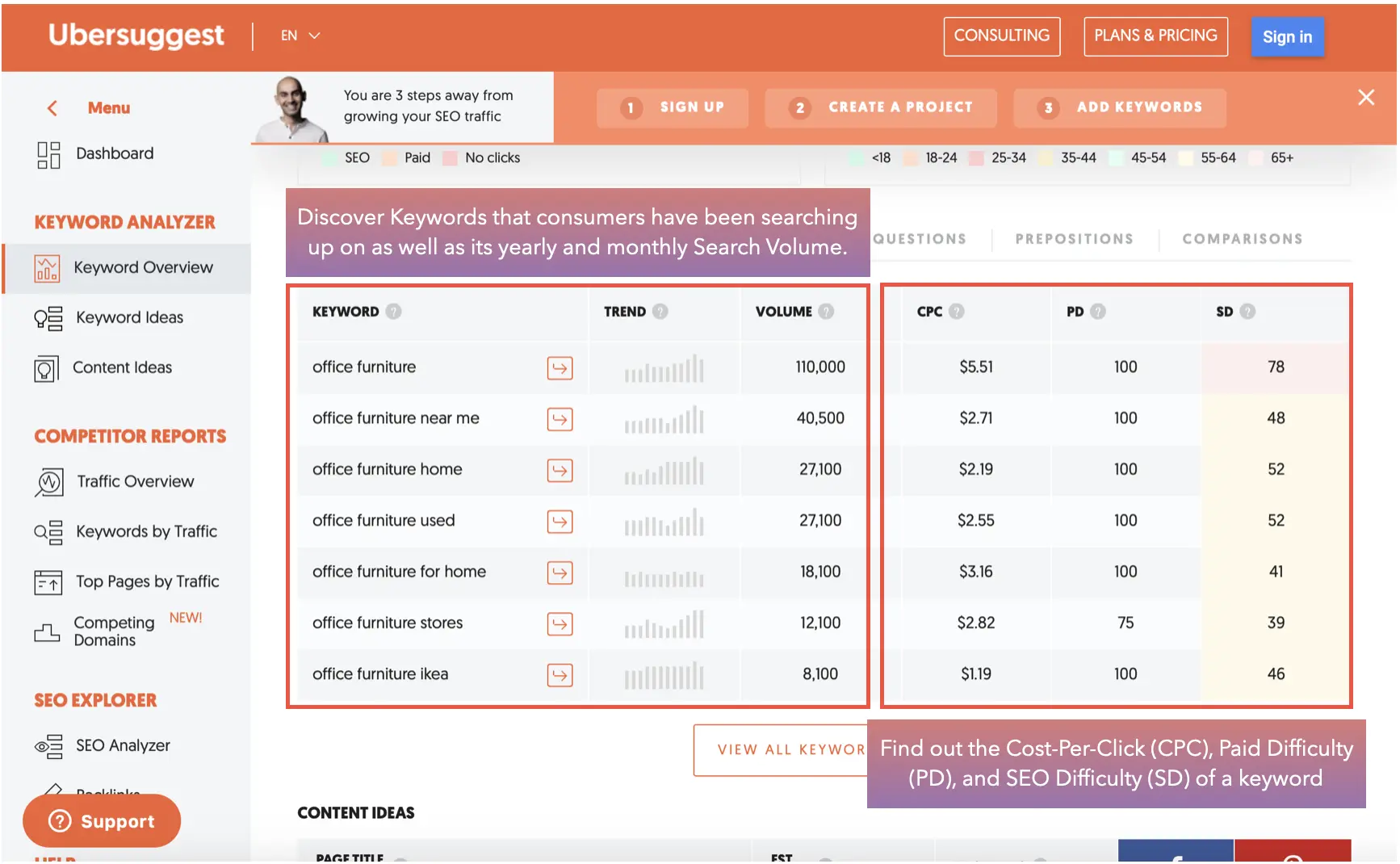
Task: Click the Ubersuggest logo
Action: (136, 36)
